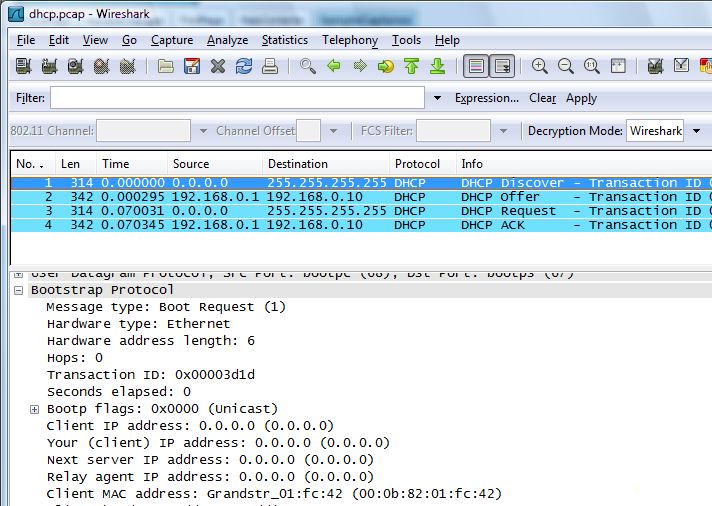Open the Channel Offset dropdown
The image size is (712, 506).
coord(333,131)
